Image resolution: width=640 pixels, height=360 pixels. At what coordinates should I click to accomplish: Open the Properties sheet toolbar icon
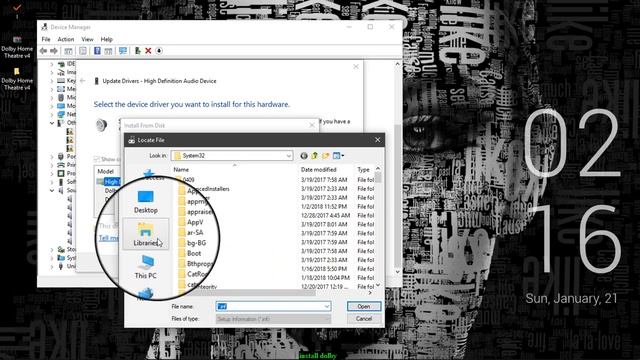(x=83, y=51)
